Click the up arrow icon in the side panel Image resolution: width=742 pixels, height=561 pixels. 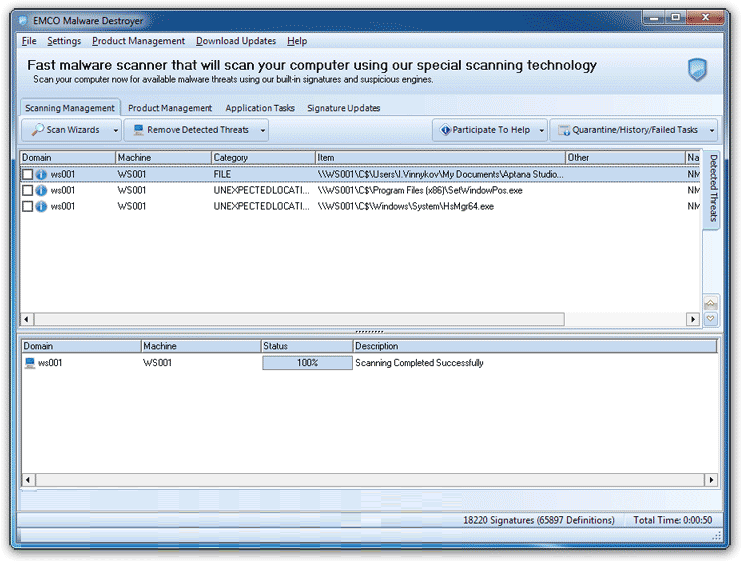point(710,303)
